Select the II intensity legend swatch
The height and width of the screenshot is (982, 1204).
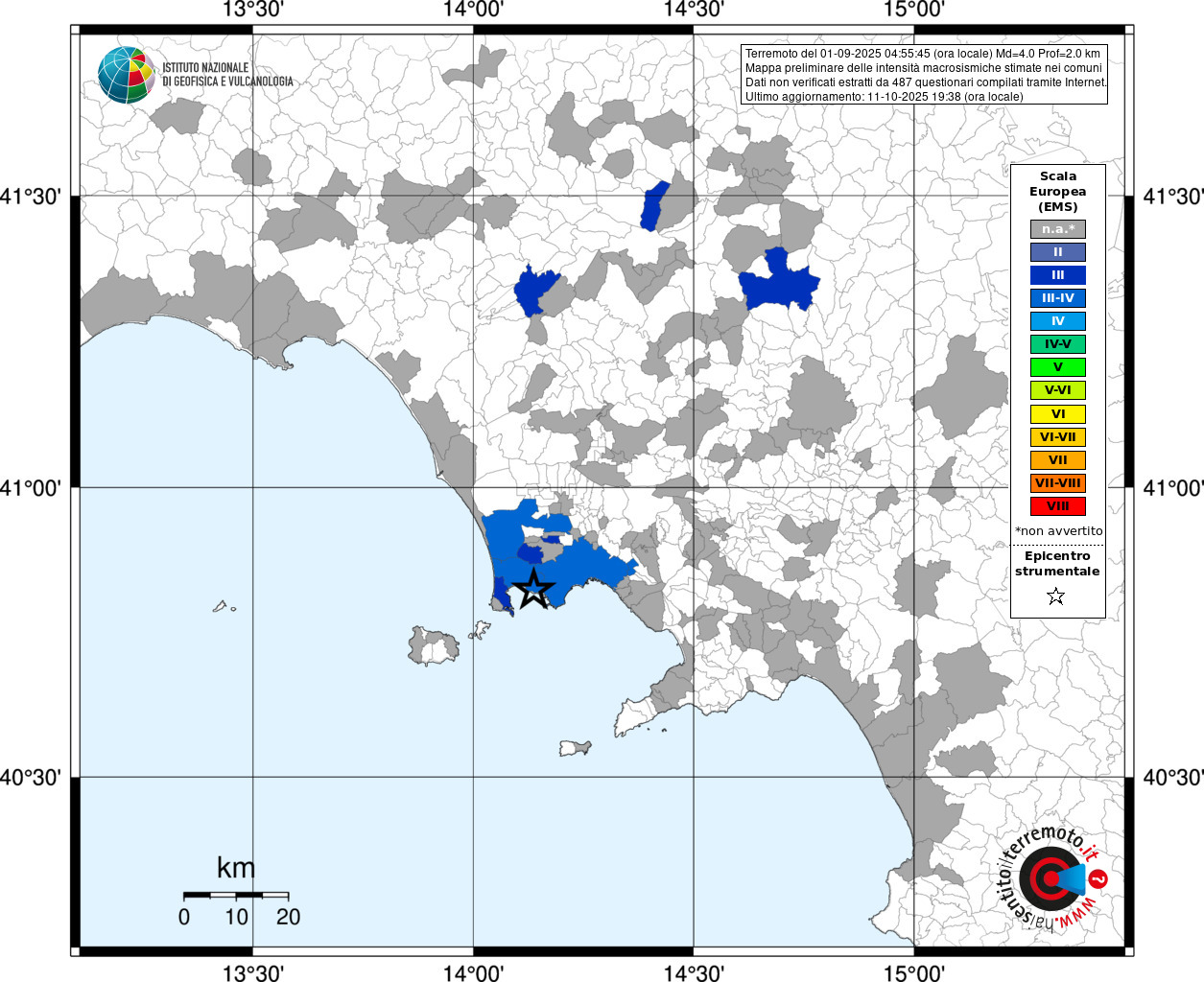(1058, 252)
